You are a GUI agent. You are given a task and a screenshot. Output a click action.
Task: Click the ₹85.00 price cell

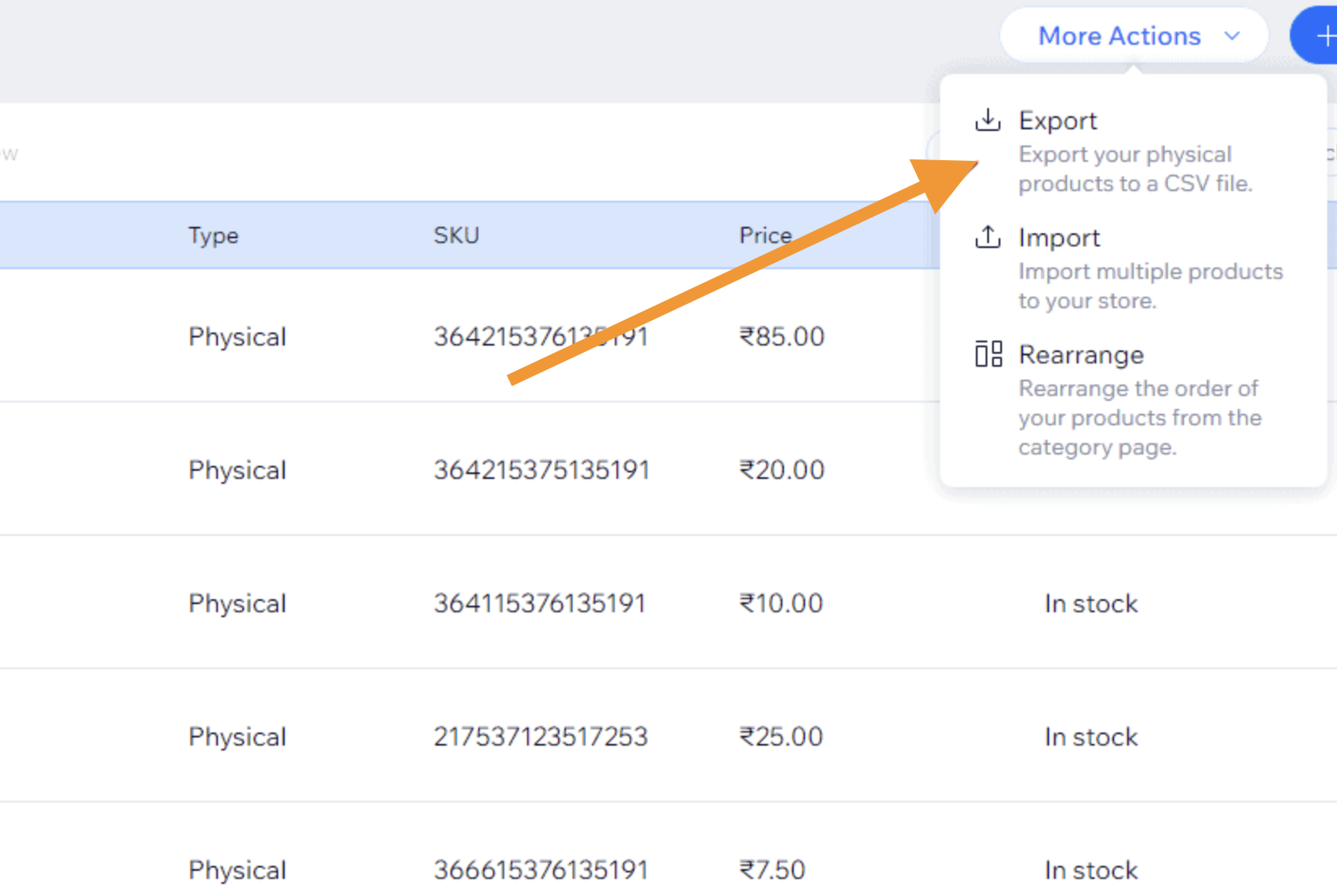tap(782, 337)
